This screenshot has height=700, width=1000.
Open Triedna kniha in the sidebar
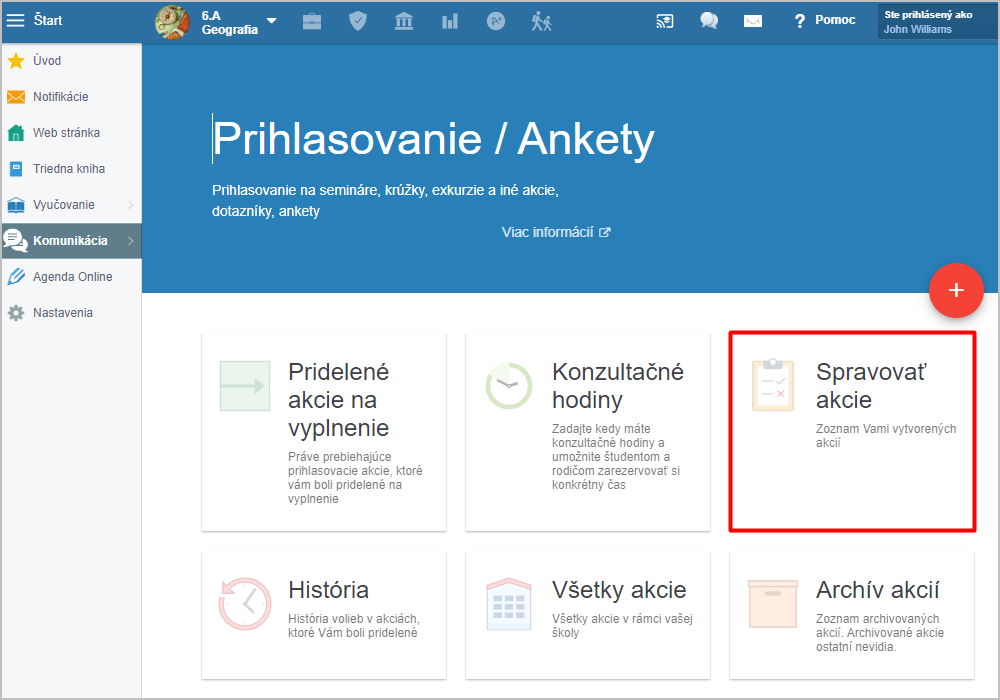point(71,169)
